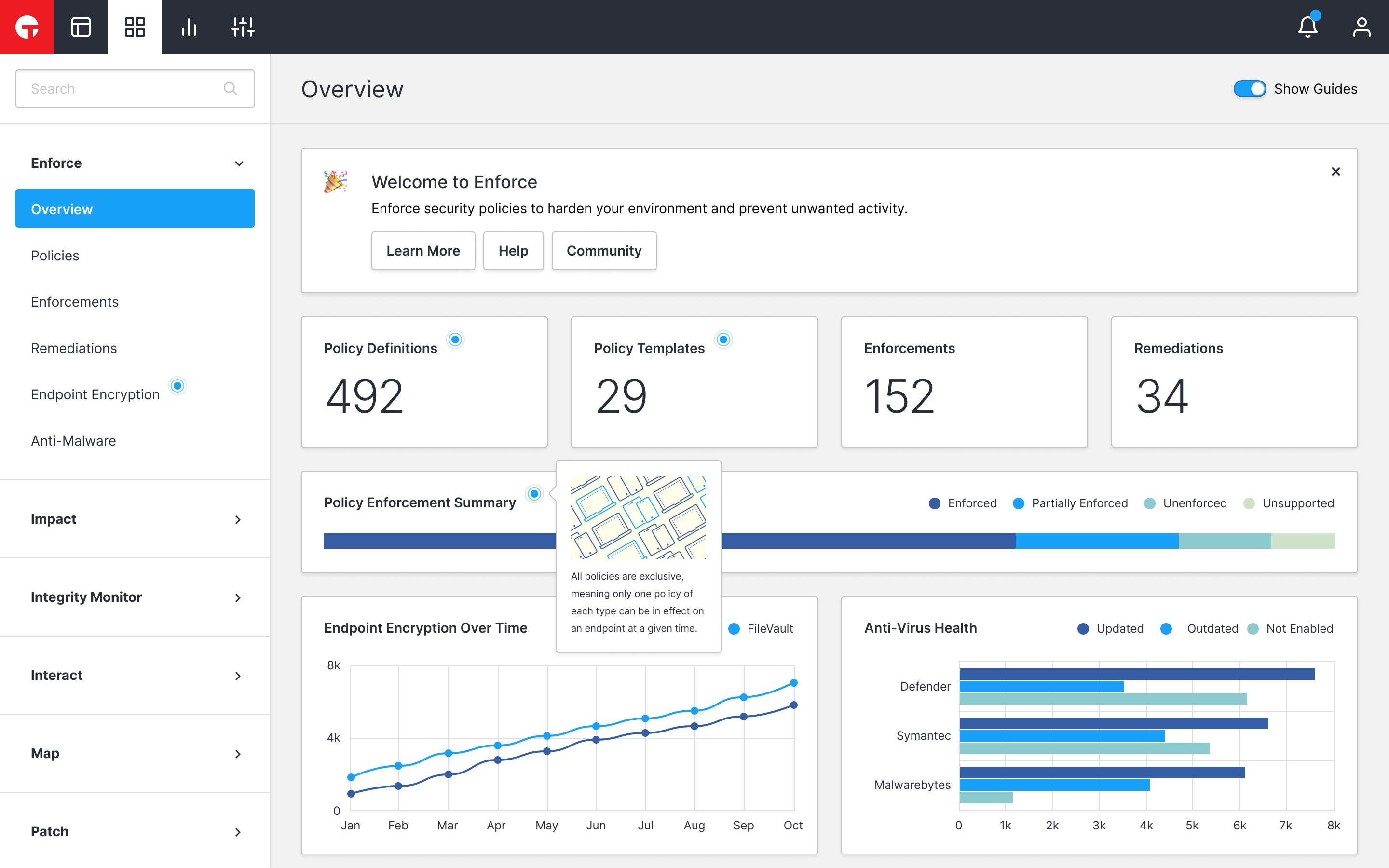This screenshot has width=1389, height=868.
Task: Open the bar chart reports icon
Action: tap(189, 27)
